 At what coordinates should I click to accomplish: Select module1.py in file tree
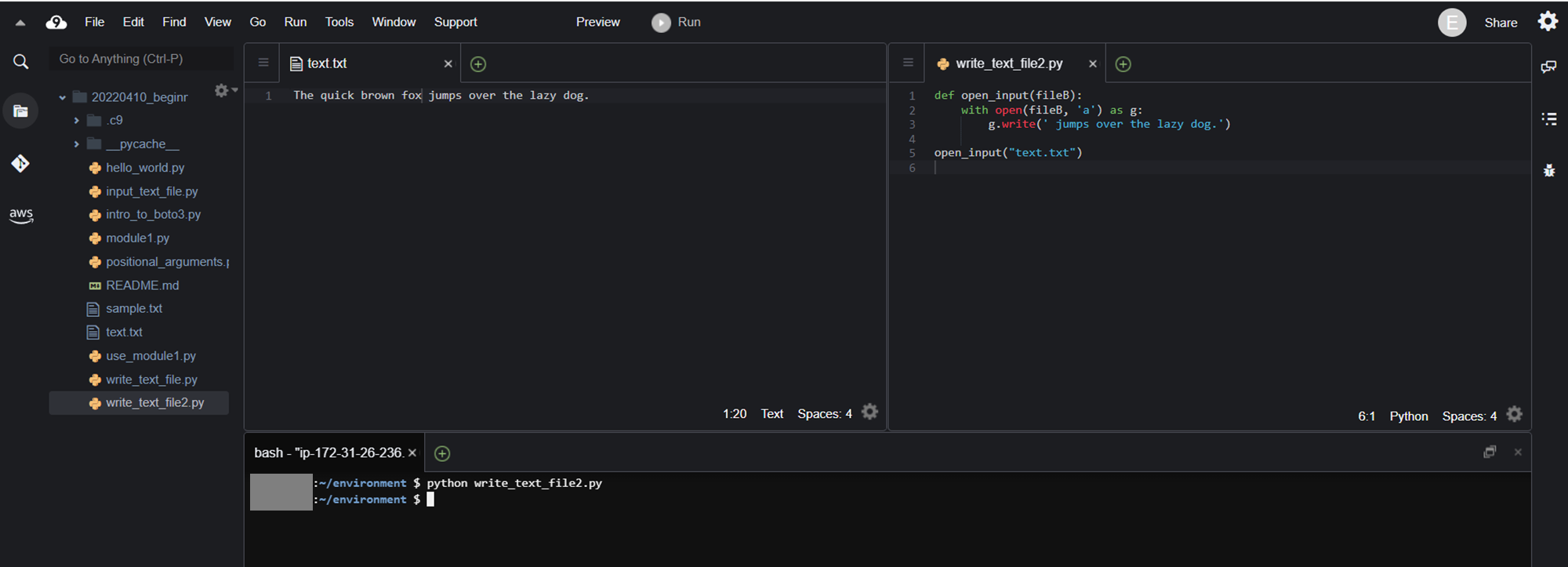(139, 238)
